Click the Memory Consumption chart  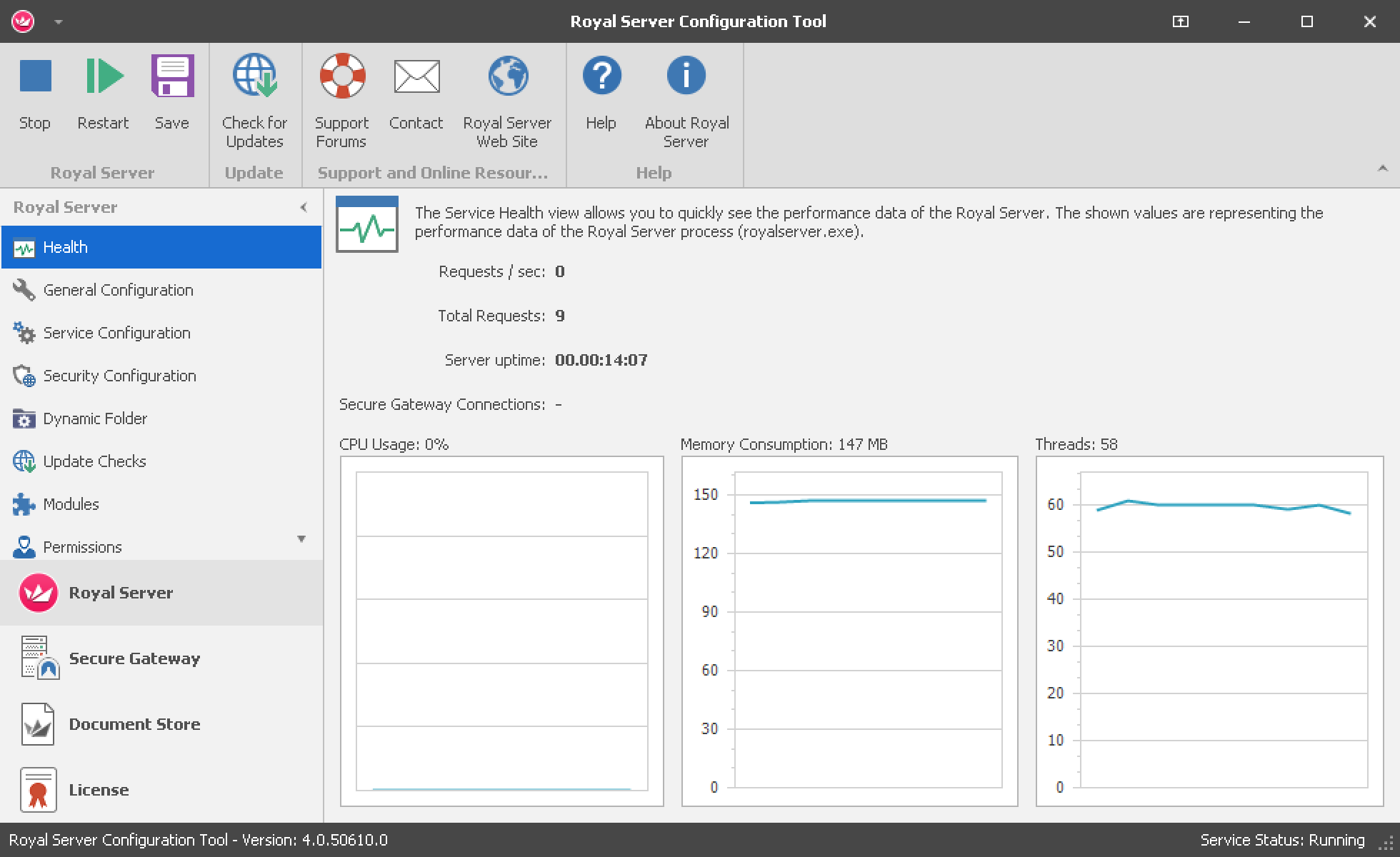click(849, 631)
